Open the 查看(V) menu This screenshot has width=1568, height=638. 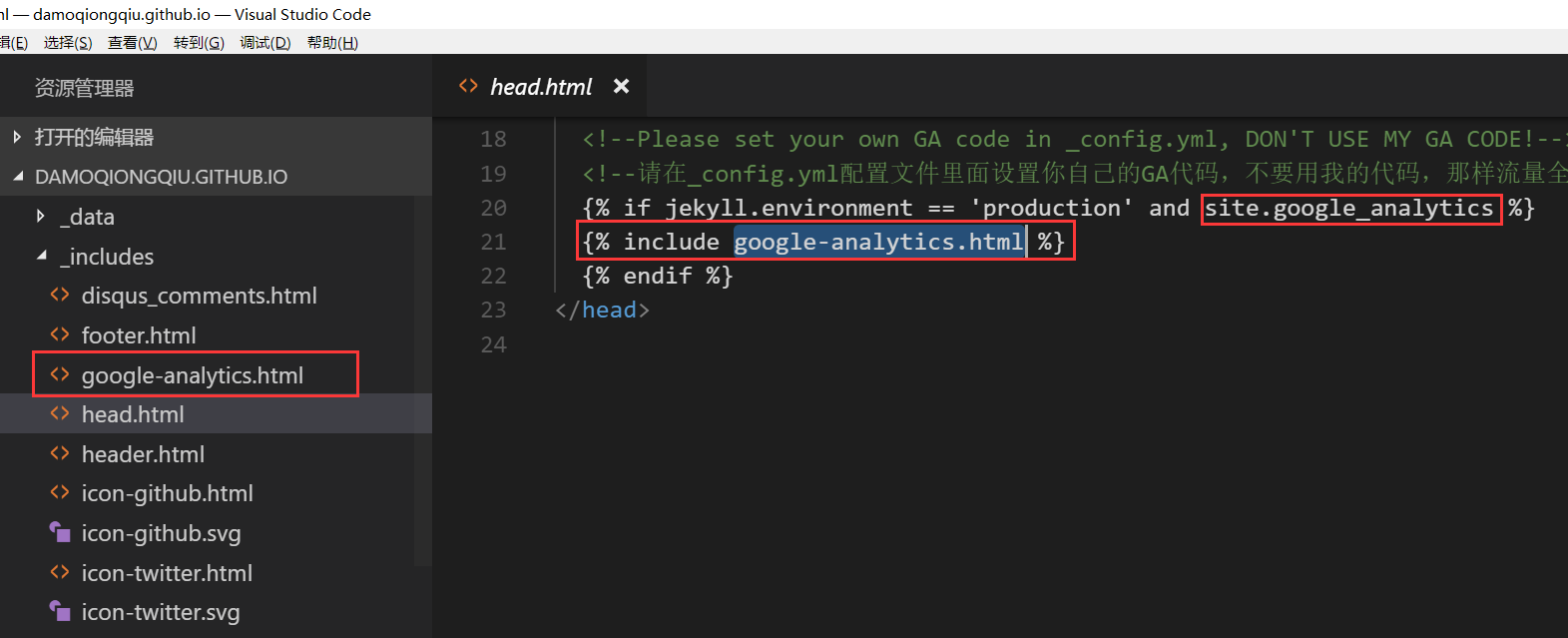point(132,42)
